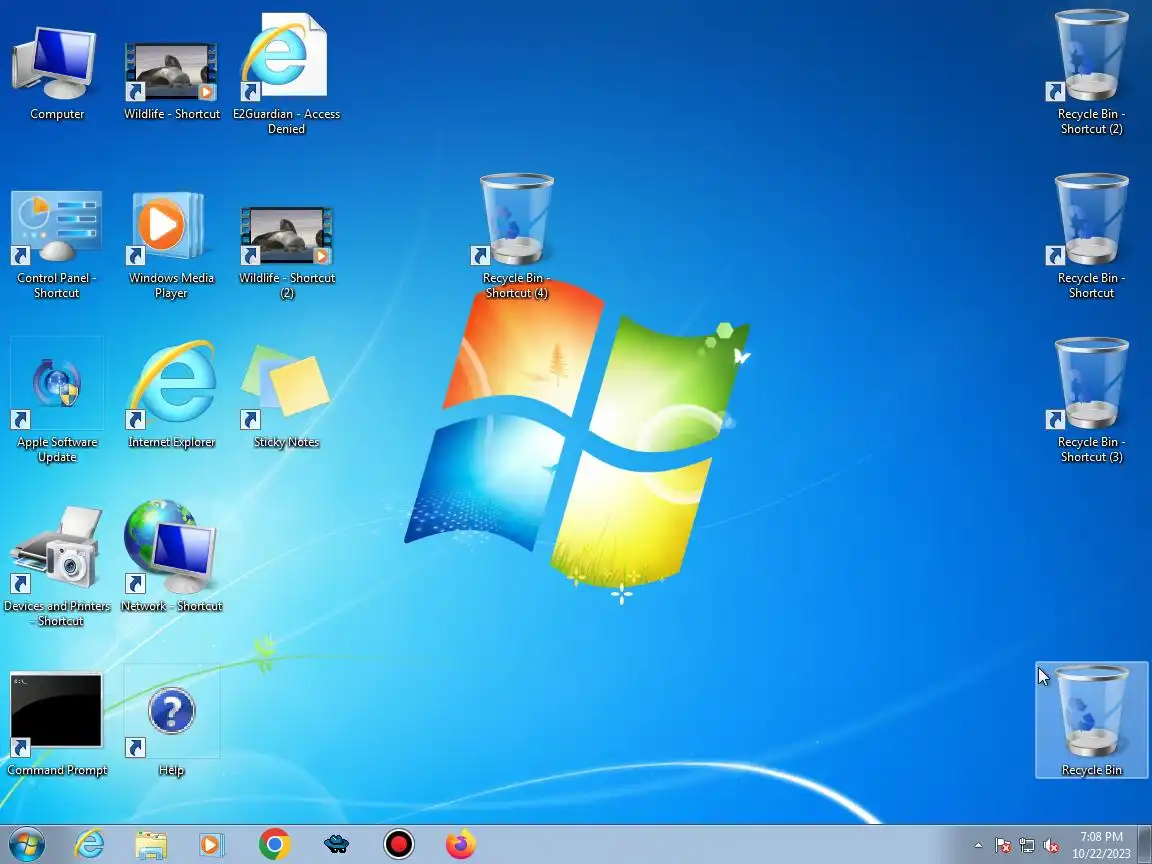Click the red record button taskbar icon
Image resolution: width=1152 pixels, height=864 pixels.
pyautogui.click(x=399, y=844)
